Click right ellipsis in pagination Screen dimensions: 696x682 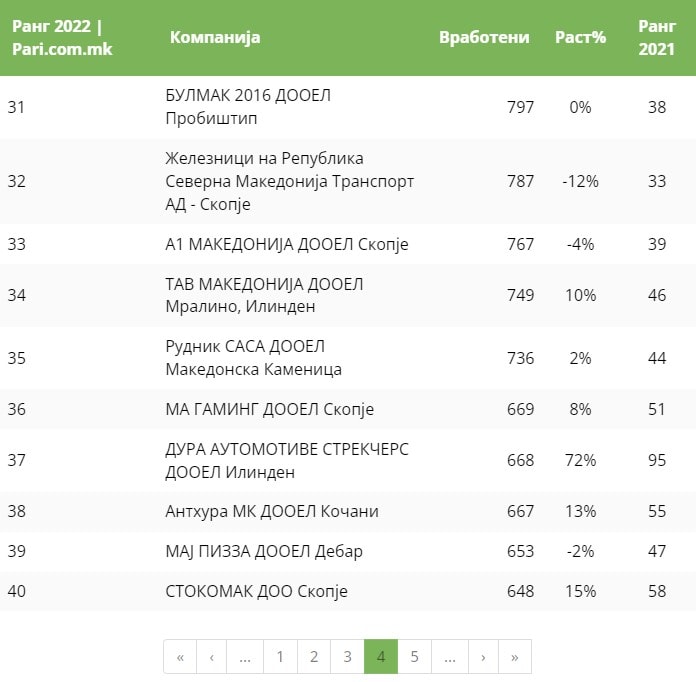coord(450,657)
